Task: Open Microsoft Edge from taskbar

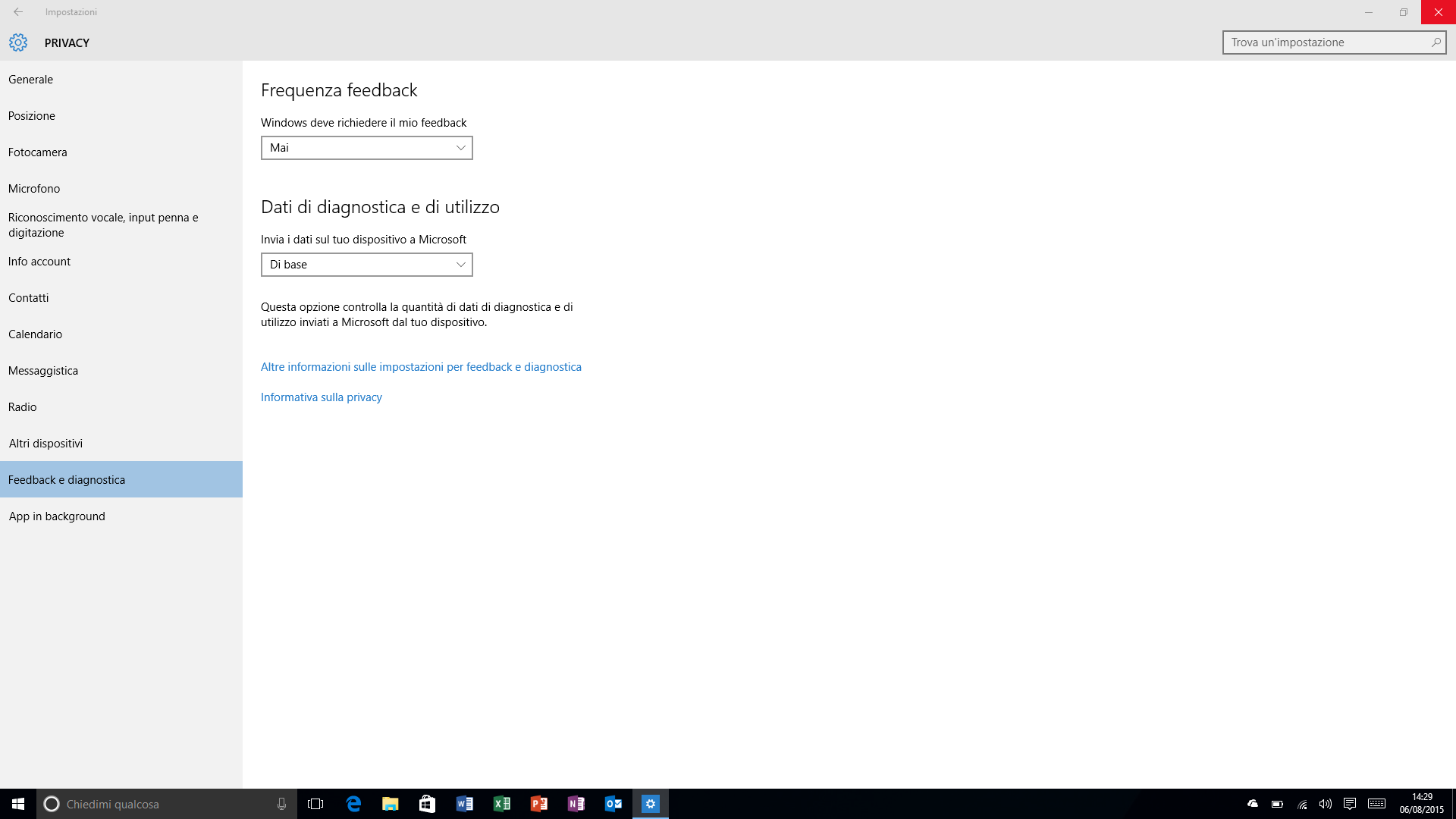Action: [353, 804]
